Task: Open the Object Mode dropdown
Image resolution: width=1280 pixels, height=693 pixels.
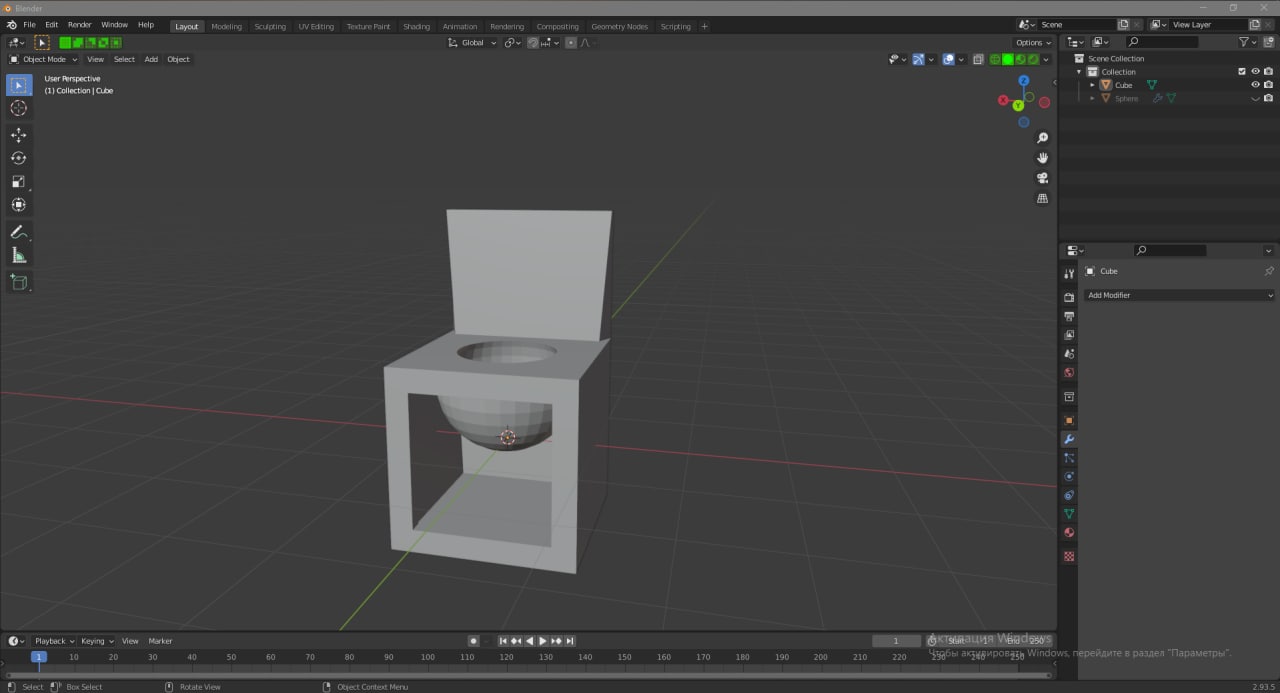Action: [44, 59]
